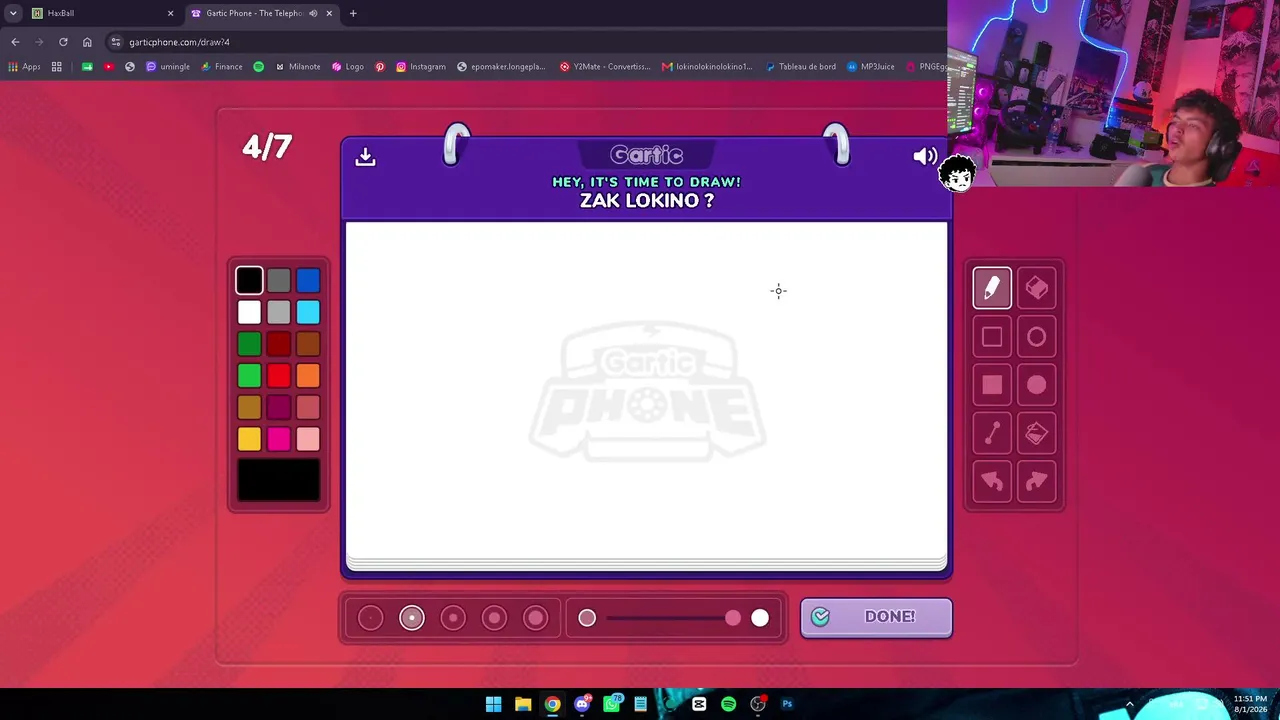
Task: Close the HaxBall tab
Action: tap(170, 13)
